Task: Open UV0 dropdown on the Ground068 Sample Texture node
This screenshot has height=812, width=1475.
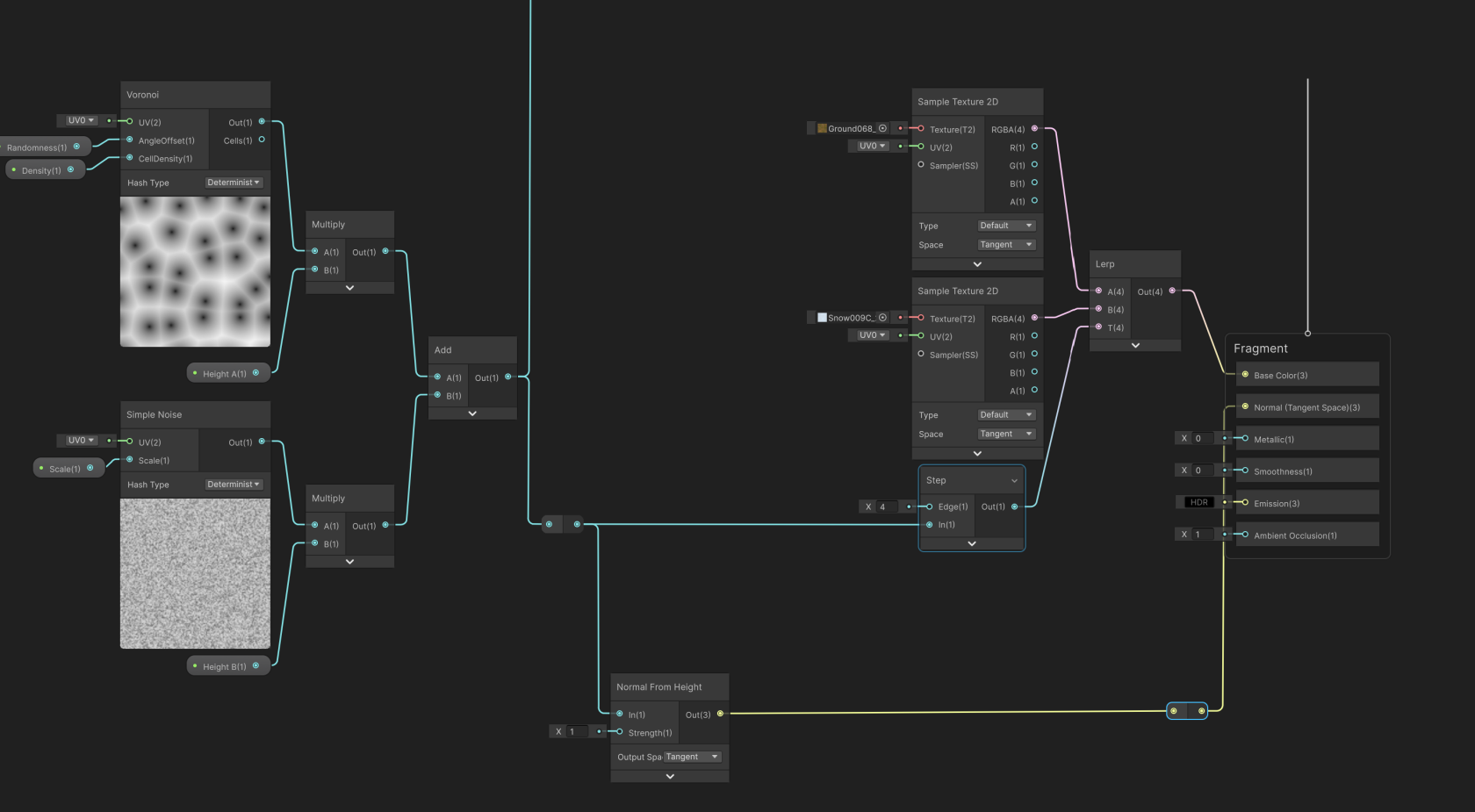Action: pos(872,146)
